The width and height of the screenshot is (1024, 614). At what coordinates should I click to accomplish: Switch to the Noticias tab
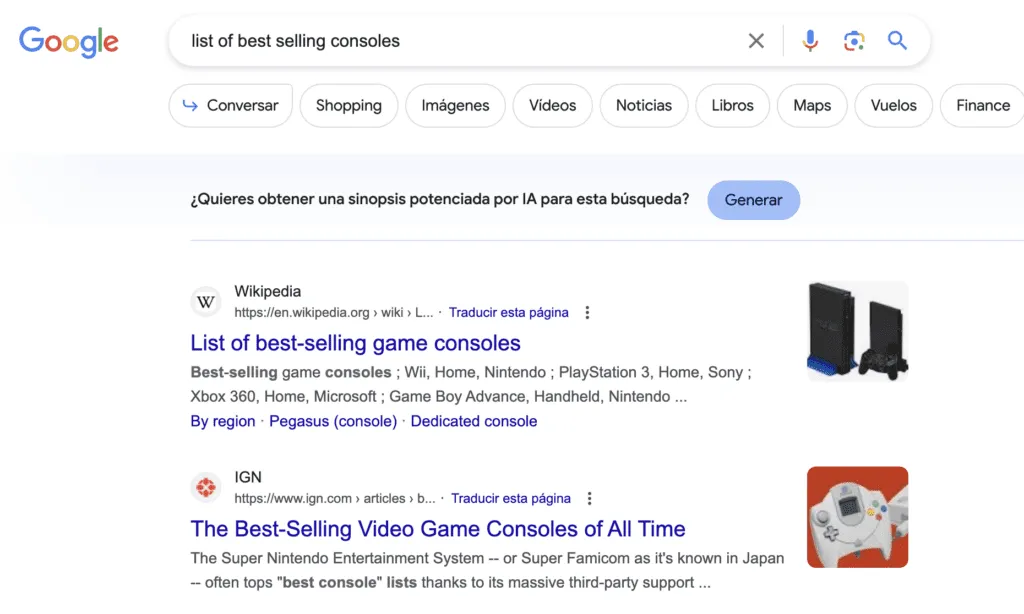click(x=643, y=105)
